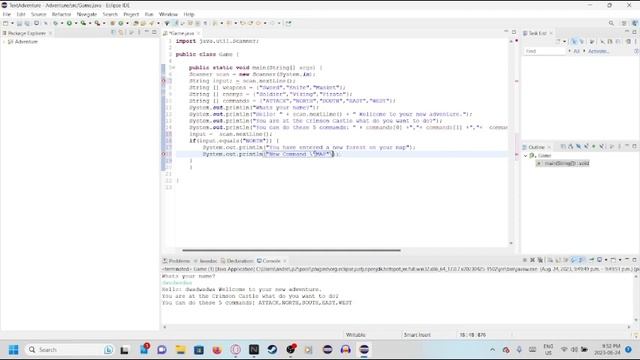Click Writable in the status bar
Image resolution: width=640 pixels, height=360 pixels.
click(x=356, y=335)
